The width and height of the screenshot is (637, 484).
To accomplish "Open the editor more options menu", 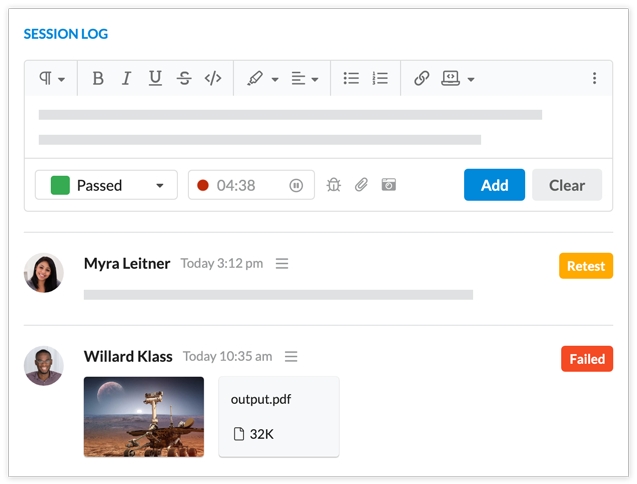I will tap(594, 78).
